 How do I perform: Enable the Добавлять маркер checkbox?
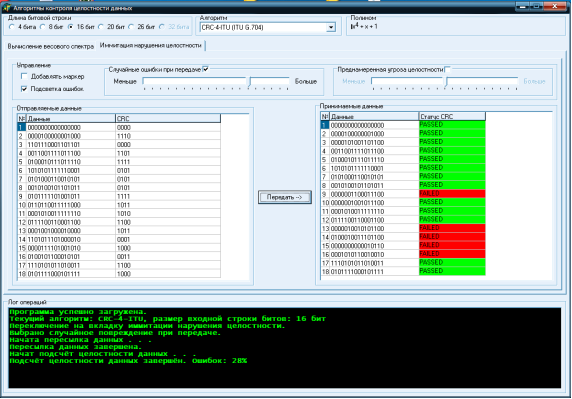[24, 77]
